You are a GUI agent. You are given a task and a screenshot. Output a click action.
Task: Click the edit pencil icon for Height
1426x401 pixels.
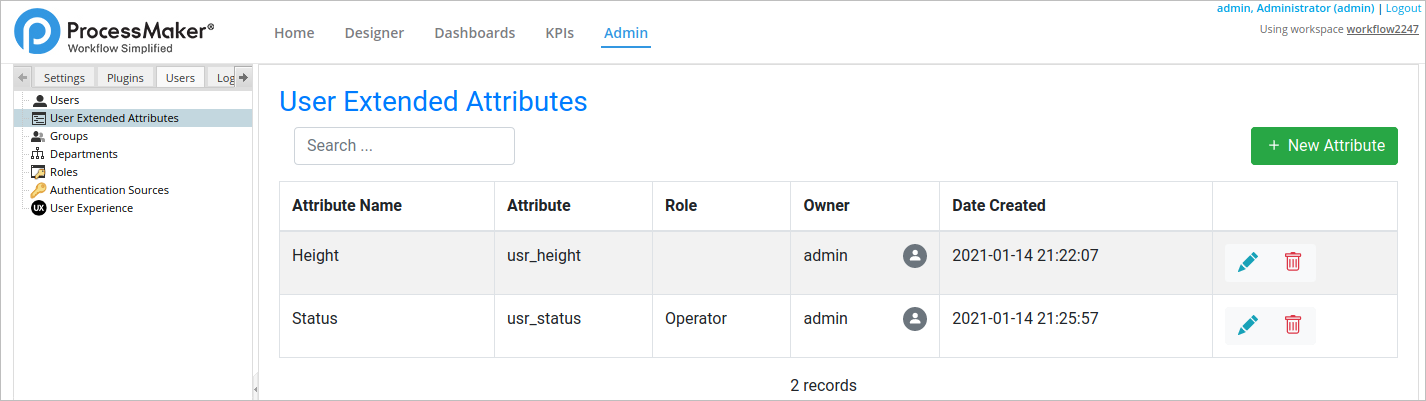(1247, 262)
